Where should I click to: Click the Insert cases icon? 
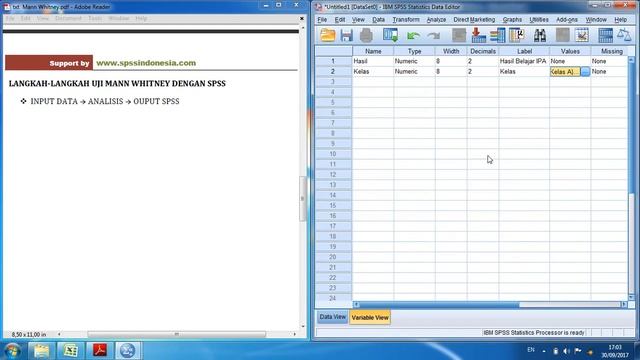(562, 36)
